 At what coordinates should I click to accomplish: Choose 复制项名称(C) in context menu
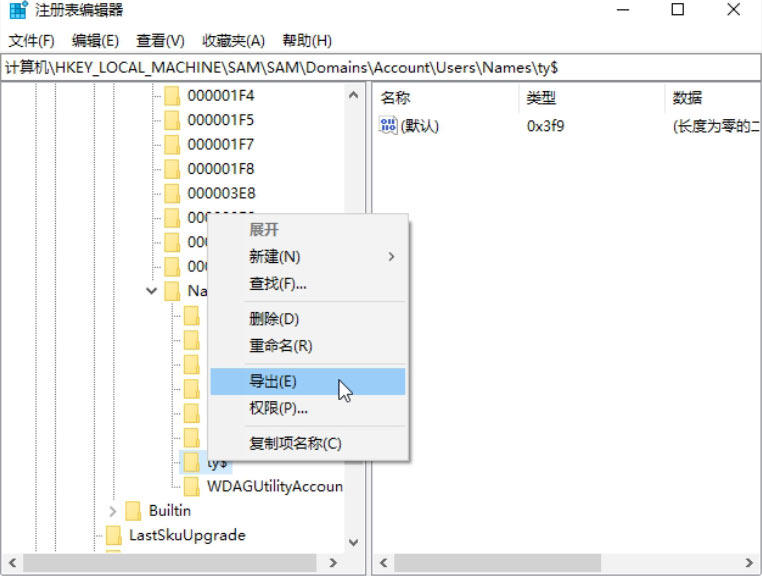pyautogui.click(x=308, y=443)
